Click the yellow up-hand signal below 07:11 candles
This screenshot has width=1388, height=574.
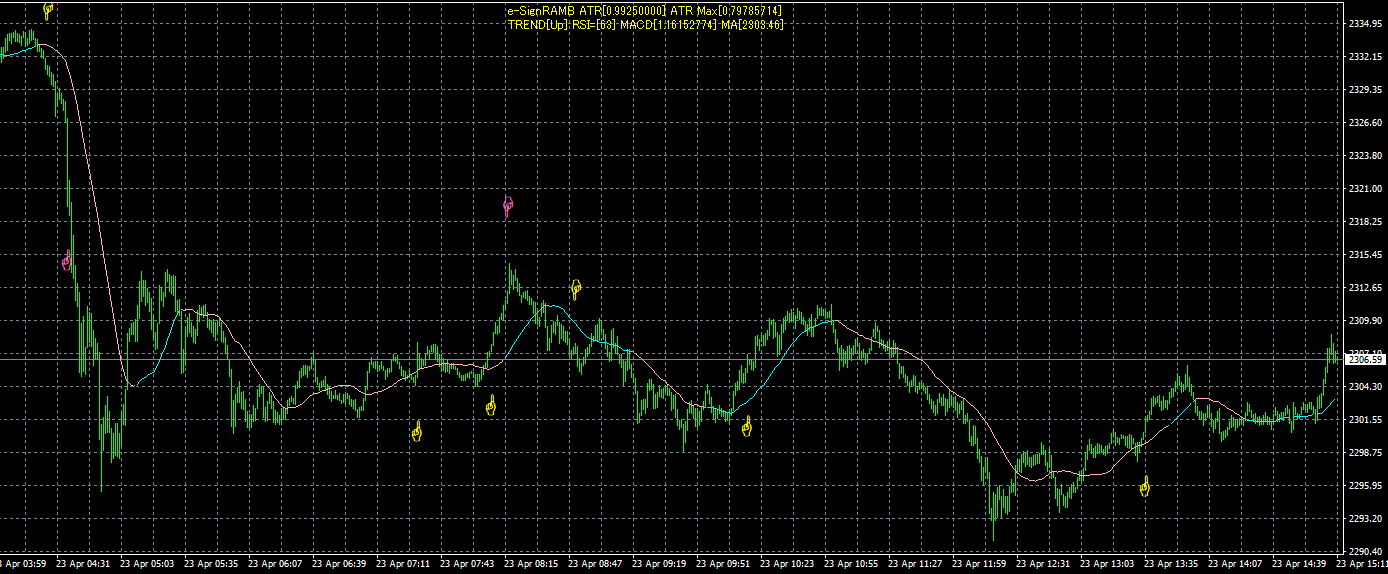418,432
